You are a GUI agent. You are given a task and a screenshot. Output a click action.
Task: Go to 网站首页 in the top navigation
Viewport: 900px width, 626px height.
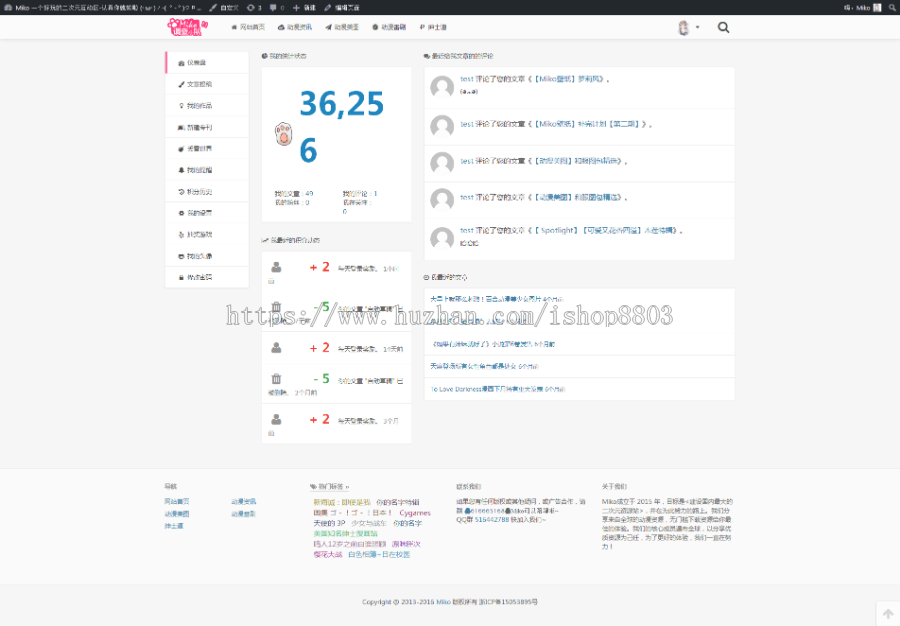click(x=248, y=27)
